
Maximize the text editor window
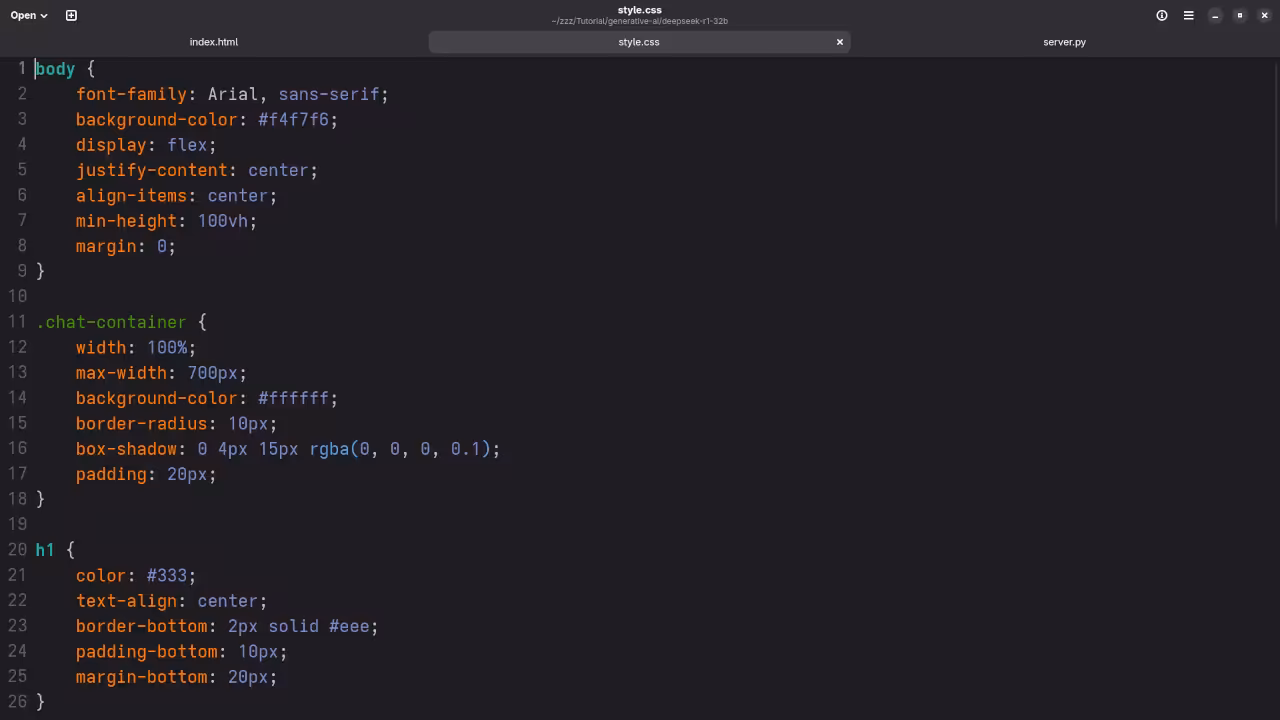tap(1240, 15)
